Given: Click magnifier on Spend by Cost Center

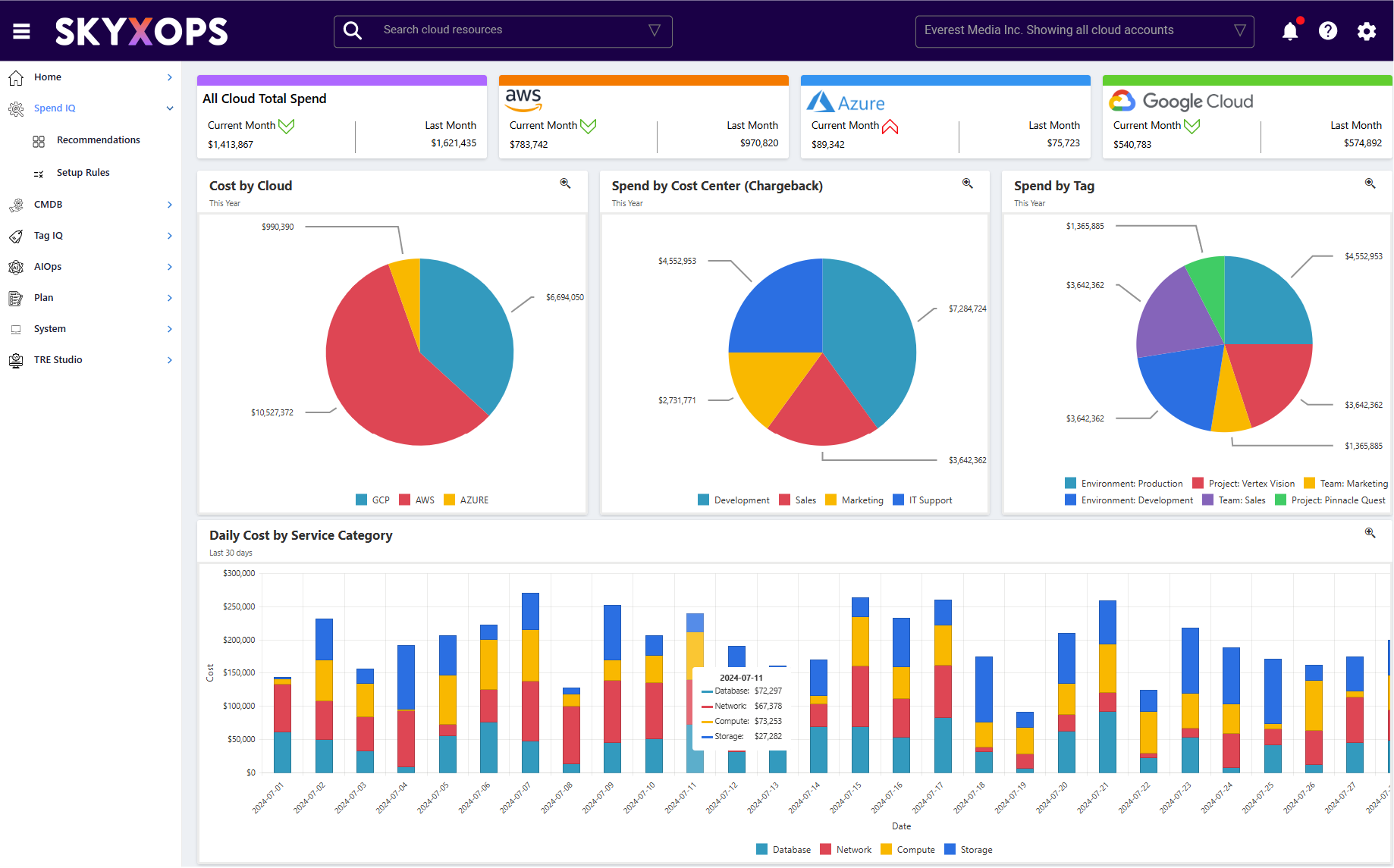Looking at the screenshot, I should 967,183.
